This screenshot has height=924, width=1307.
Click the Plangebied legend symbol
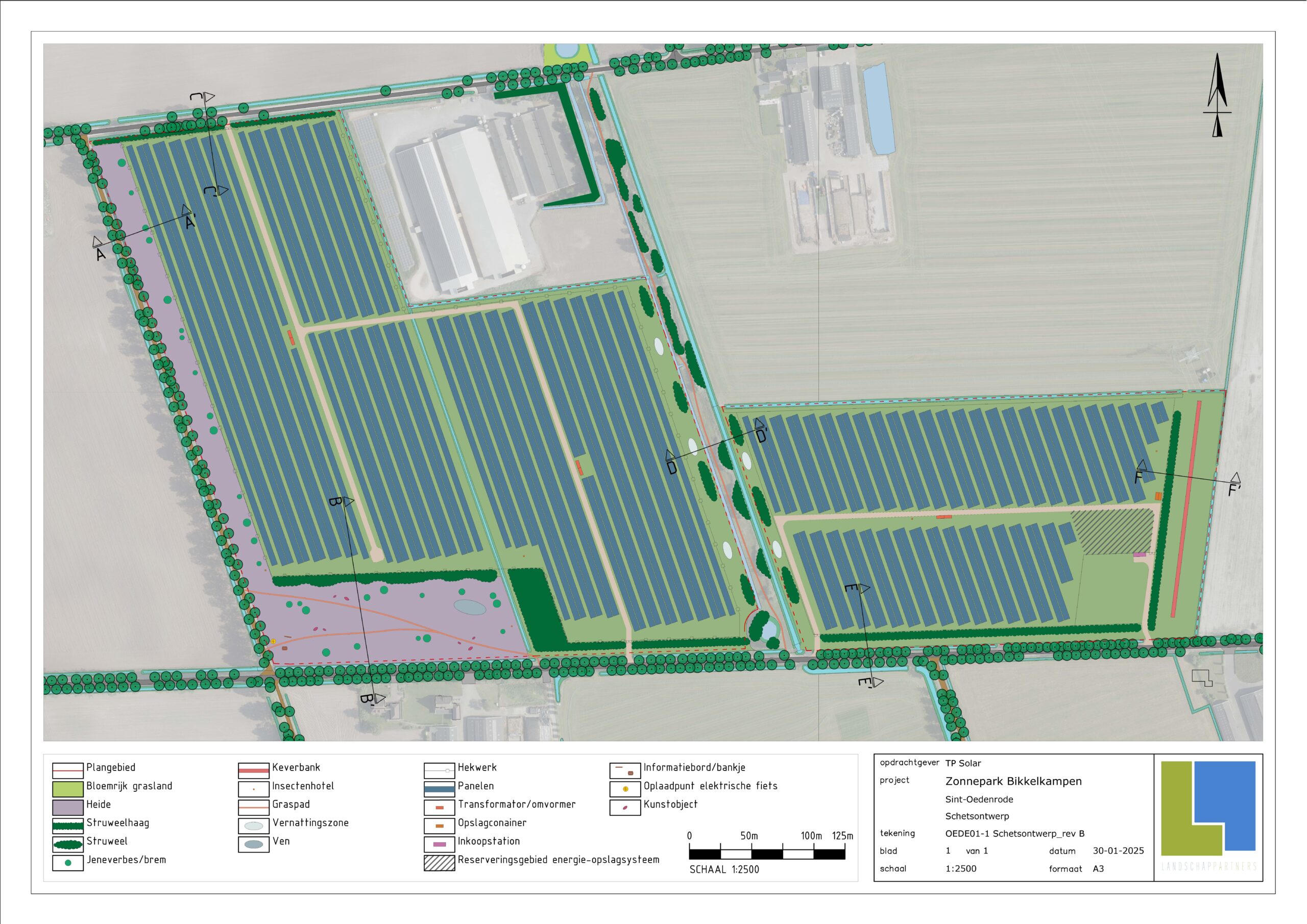click(68, 771)
